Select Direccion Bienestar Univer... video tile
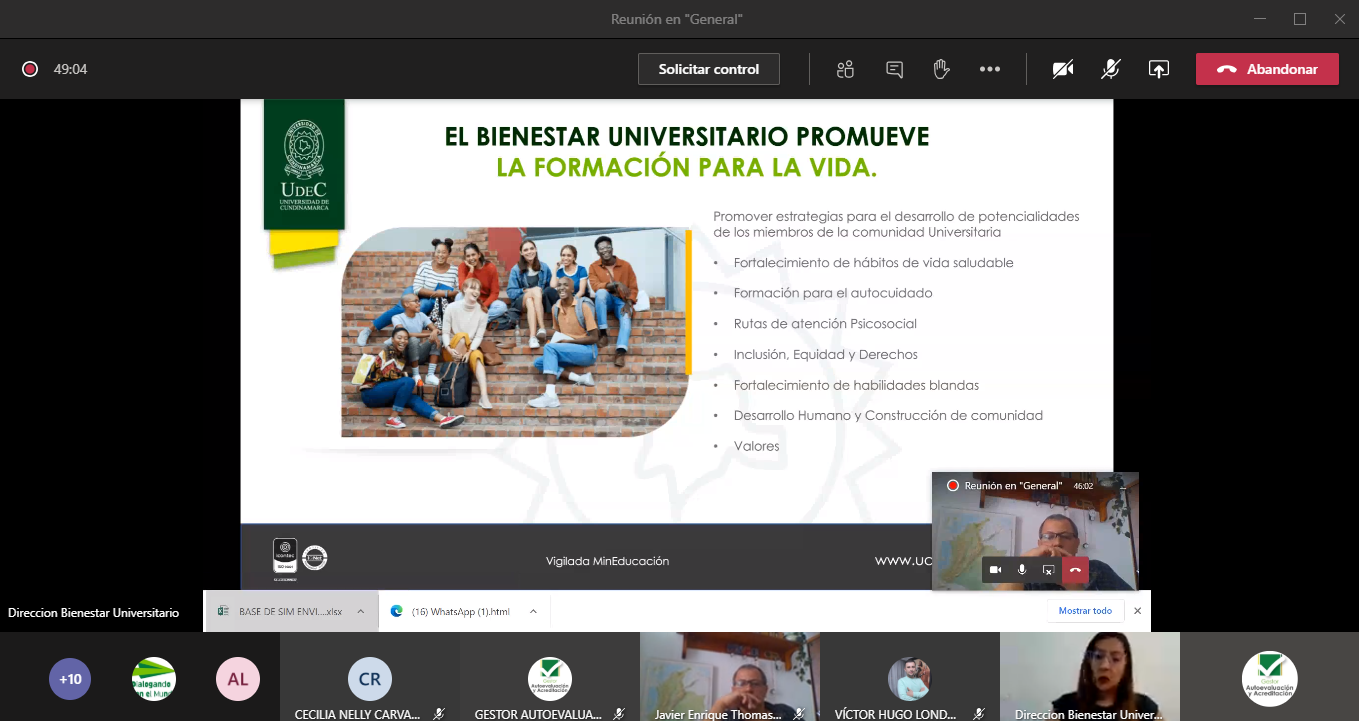Viewport: 1359px width, 721px height. tap(1090, 676)
